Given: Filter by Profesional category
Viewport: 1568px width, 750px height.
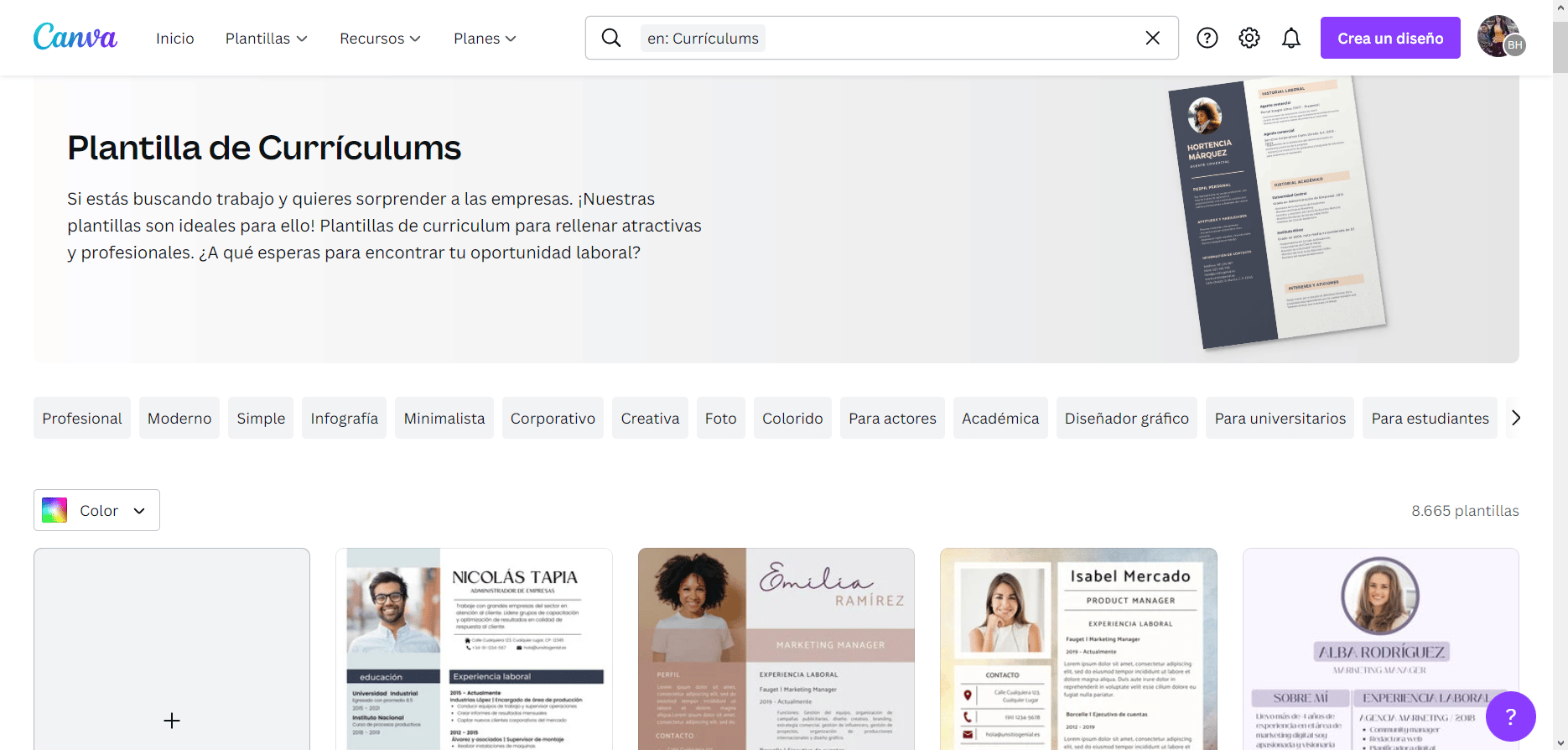Looking at the screenshot, I should [x=82, y=418].
